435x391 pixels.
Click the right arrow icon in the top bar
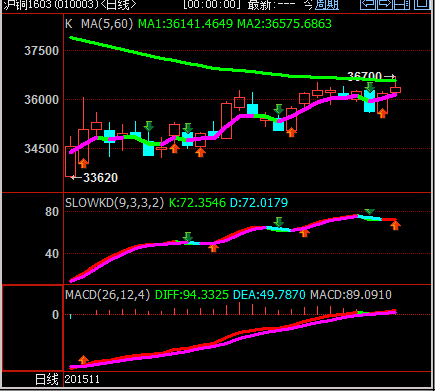385,4
